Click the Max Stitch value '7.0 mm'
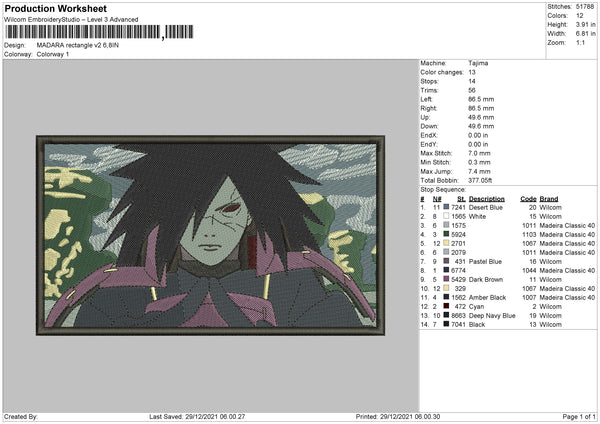Viewport: 600px width, 424px height. [479, 153]
